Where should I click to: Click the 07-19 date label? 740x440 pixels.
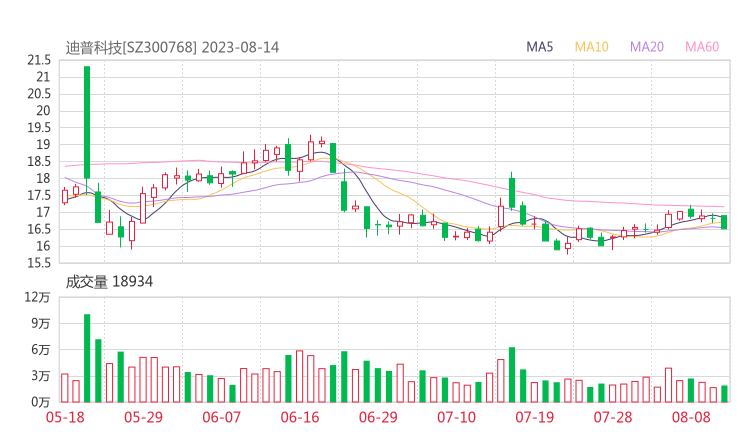click(534, 417)
